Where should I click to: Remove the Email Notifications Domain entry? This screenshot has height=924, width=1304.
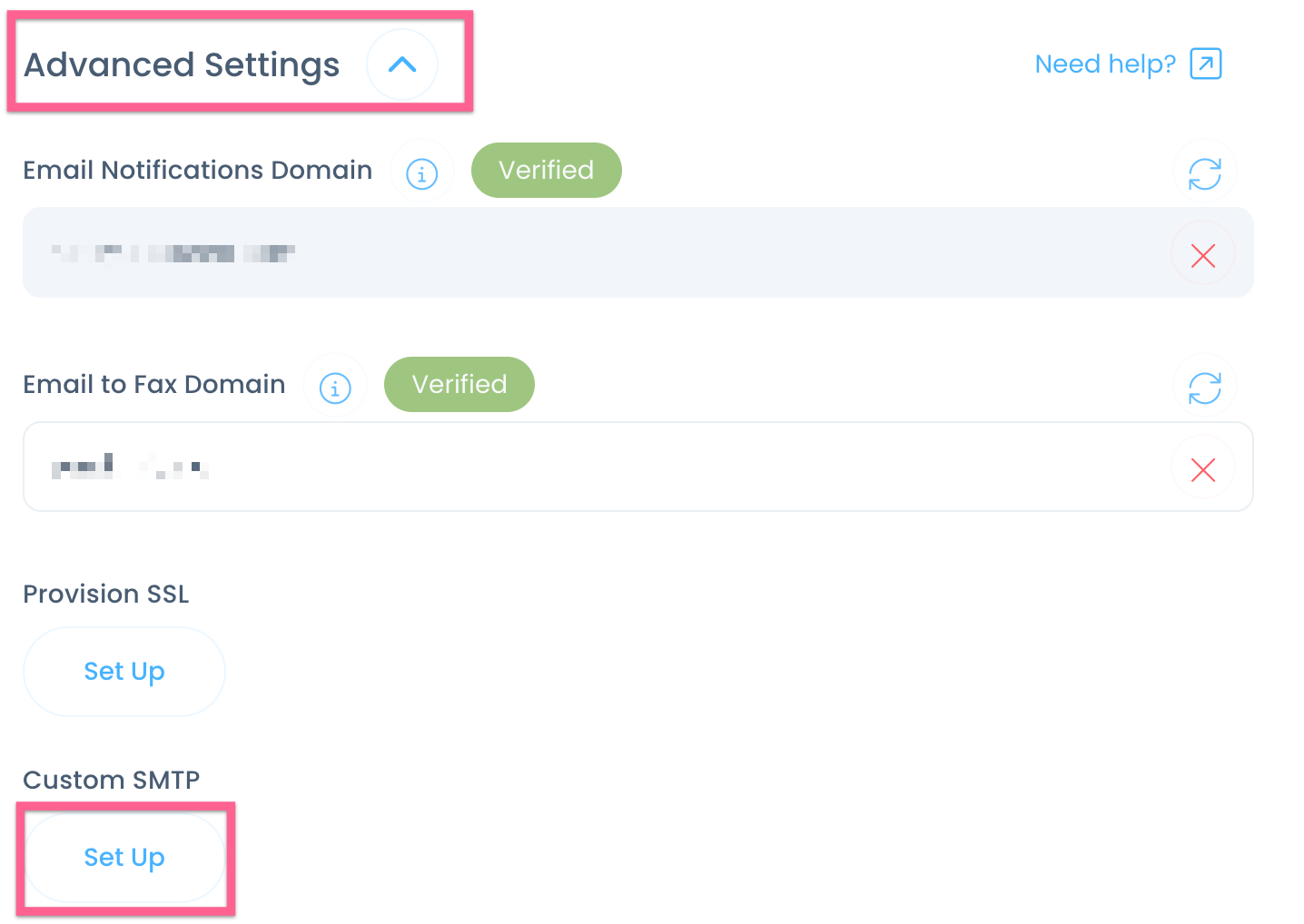click(x=1203, y=256)
